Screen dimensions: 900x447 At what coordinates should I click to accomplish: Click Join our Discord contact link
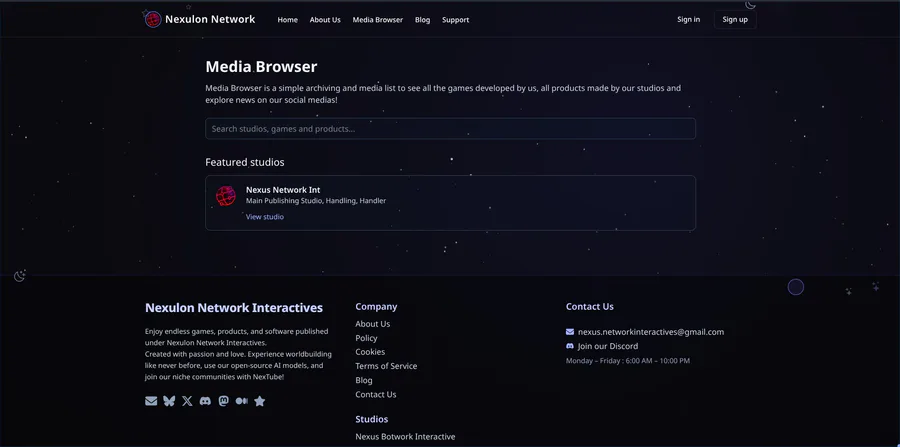click(608, 346)
